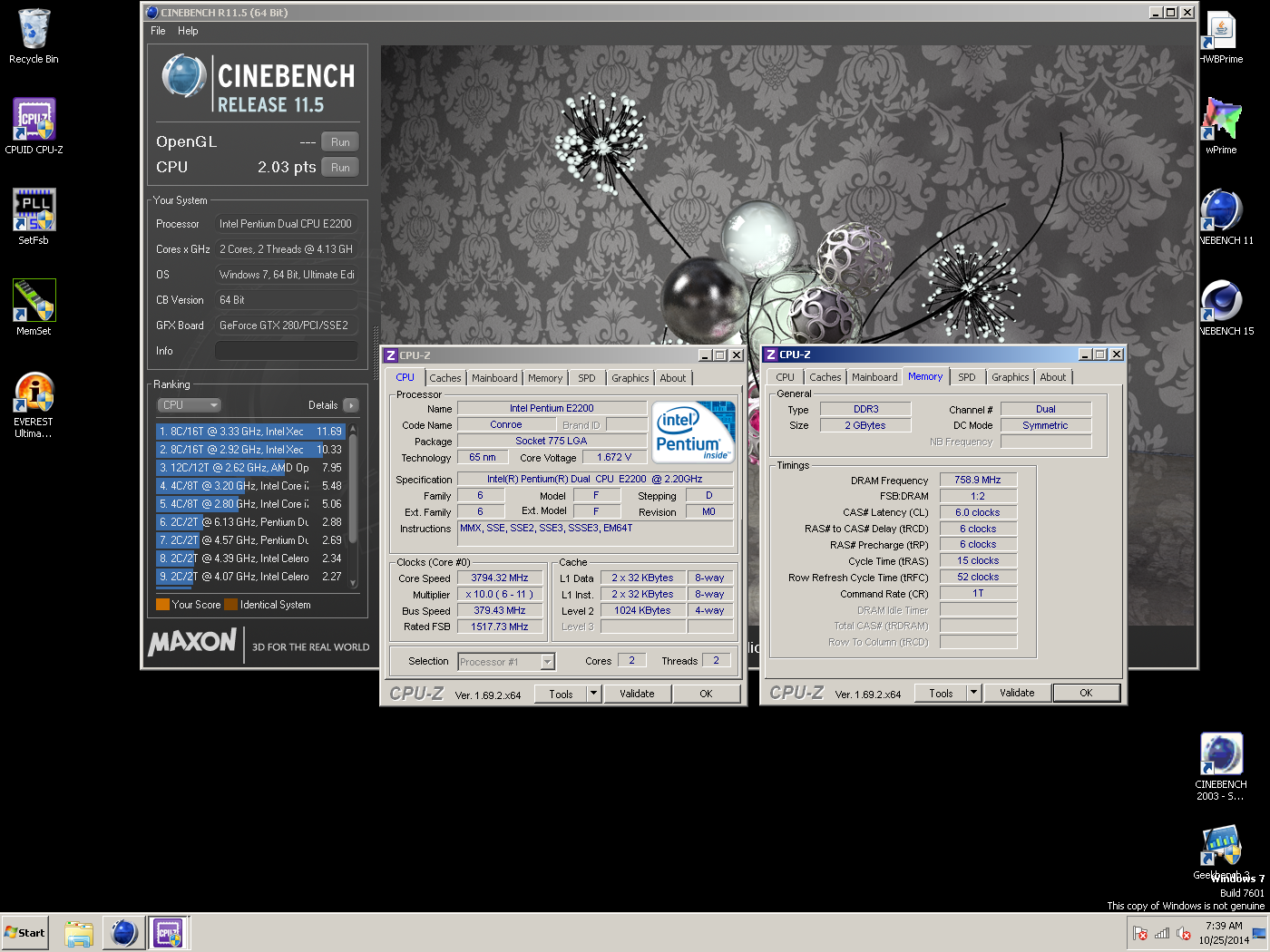Select ranking row 12C/12T @ 2.62 GHz AMD
This screenshot has width=1270, height=952.
(x=250, y=468)
